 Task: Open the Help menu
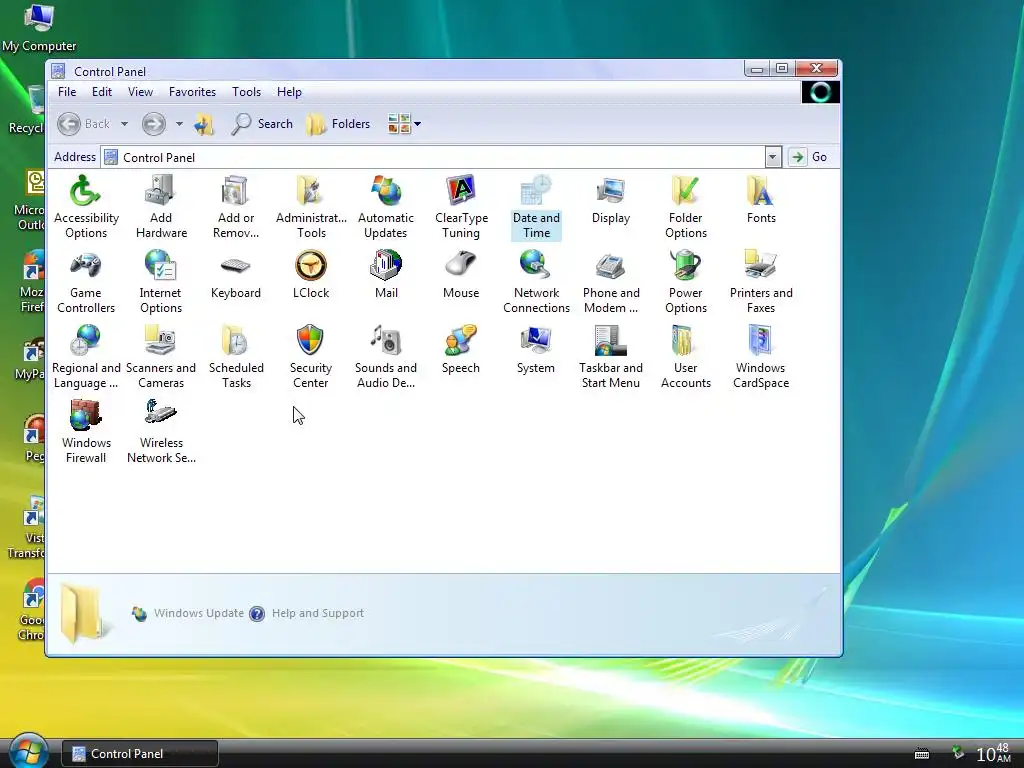(x=289, y=92)
